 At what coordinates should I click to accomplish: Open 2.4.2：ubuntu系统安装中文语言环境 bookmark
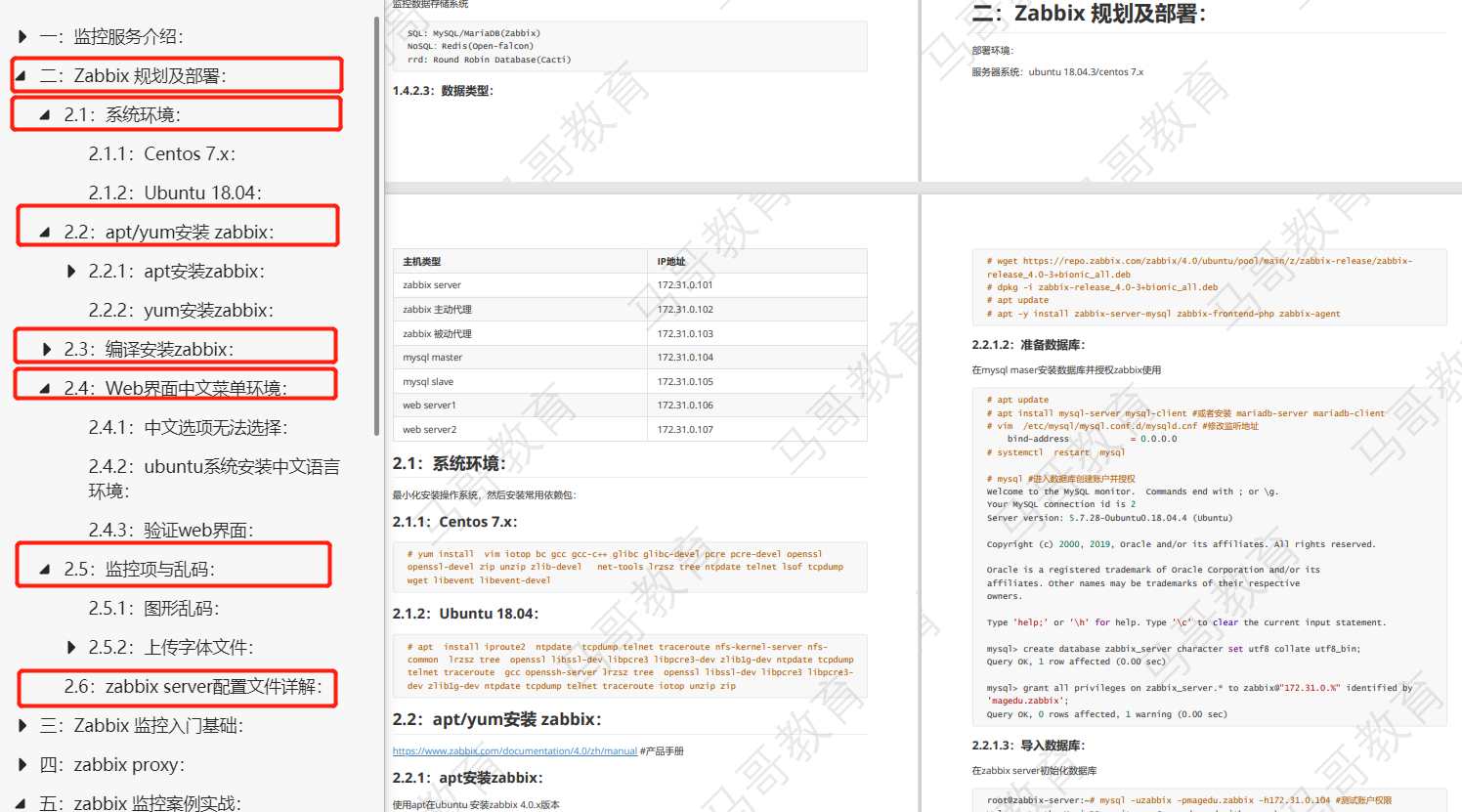pyautogui.click(x=214, y=479)
